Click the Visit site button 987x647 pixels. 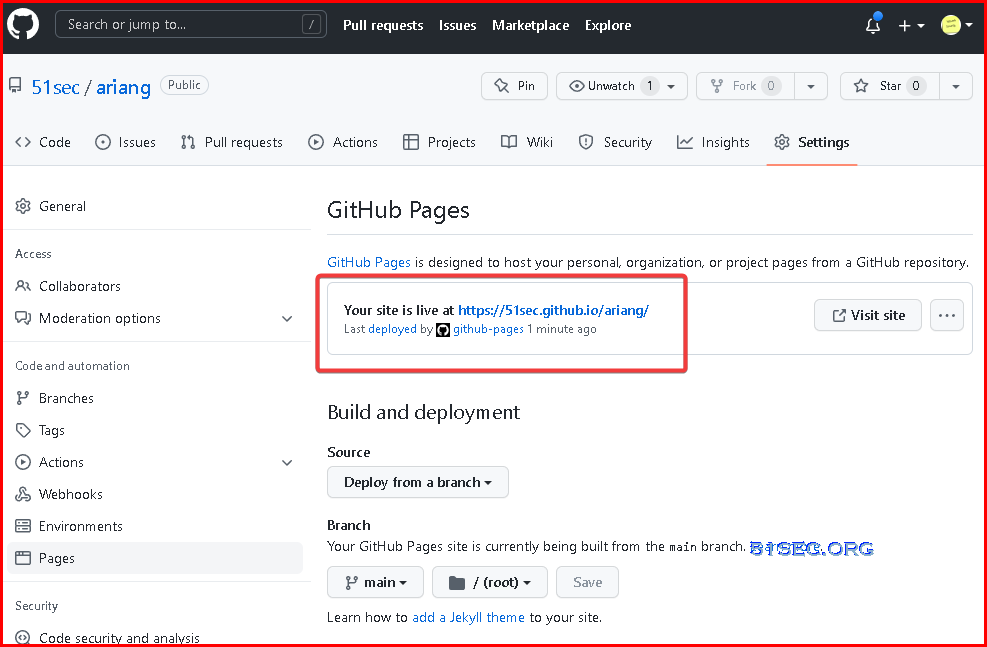pos(868,315)
